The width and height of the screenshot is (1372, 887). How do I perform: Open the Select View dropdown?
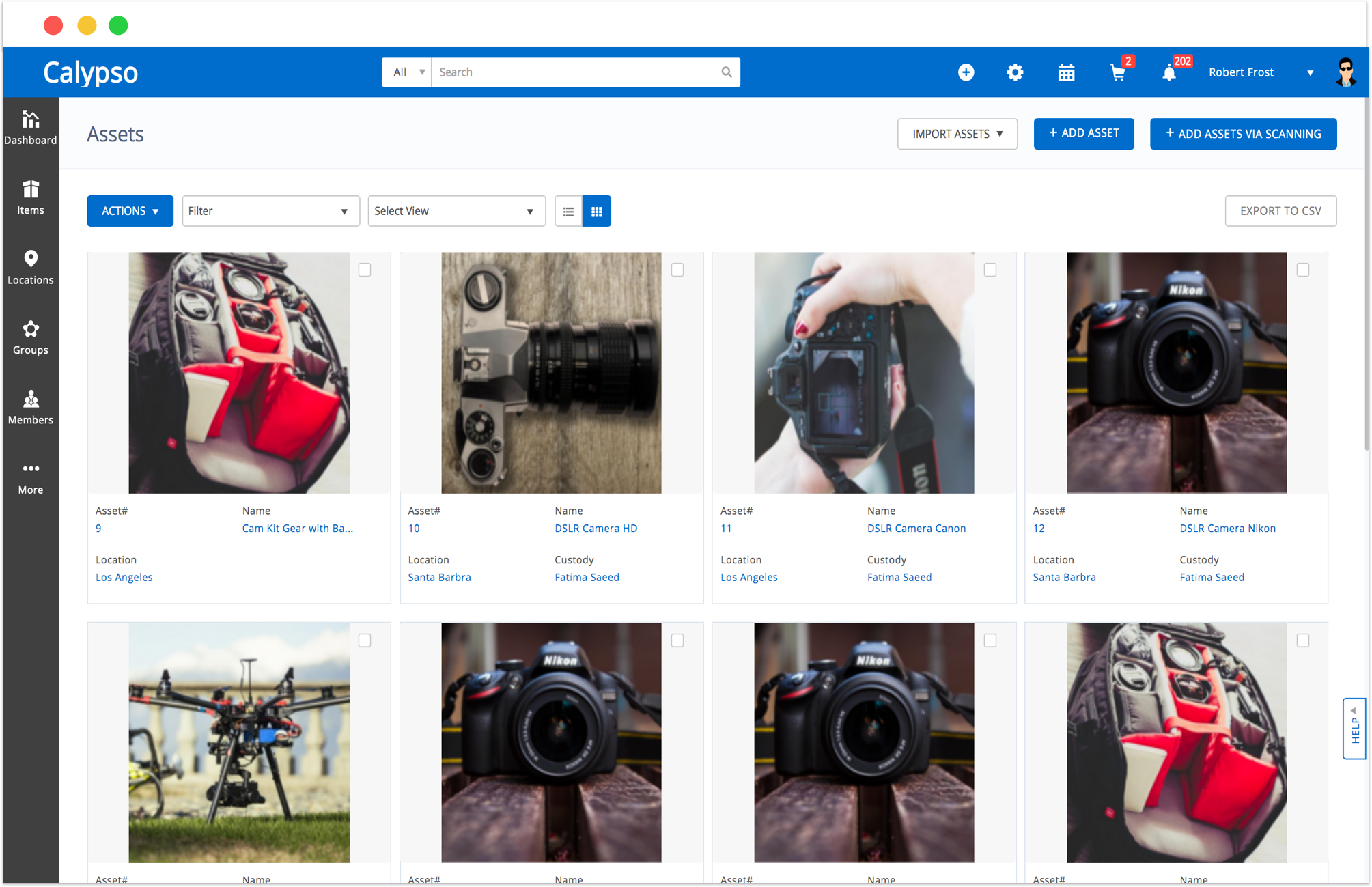click(x=456, y=212)
